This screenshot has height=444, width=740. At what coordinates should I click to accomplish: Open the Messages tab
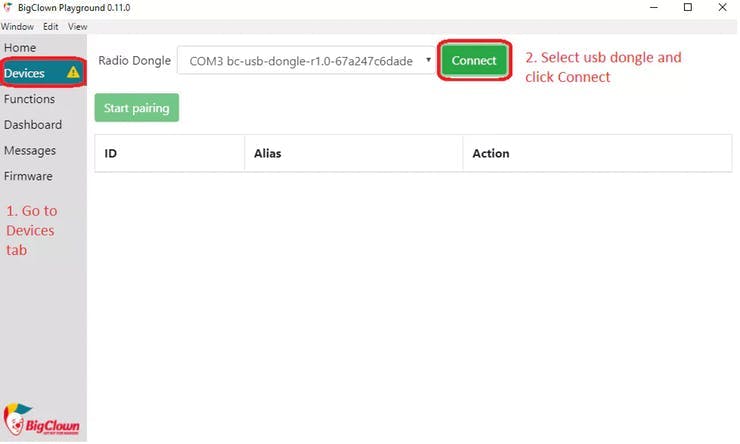(x=30, y=151)
